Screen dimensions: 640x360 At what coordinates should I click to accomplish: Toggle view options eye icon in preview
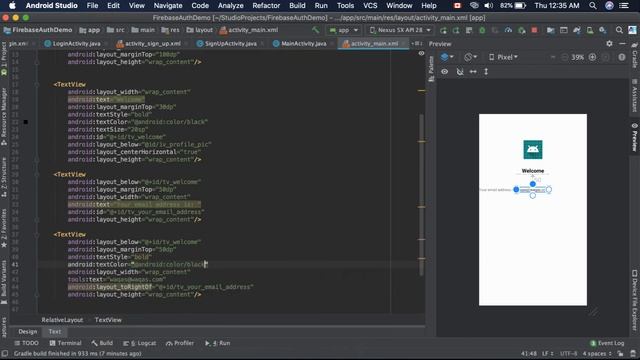(444, 71)
